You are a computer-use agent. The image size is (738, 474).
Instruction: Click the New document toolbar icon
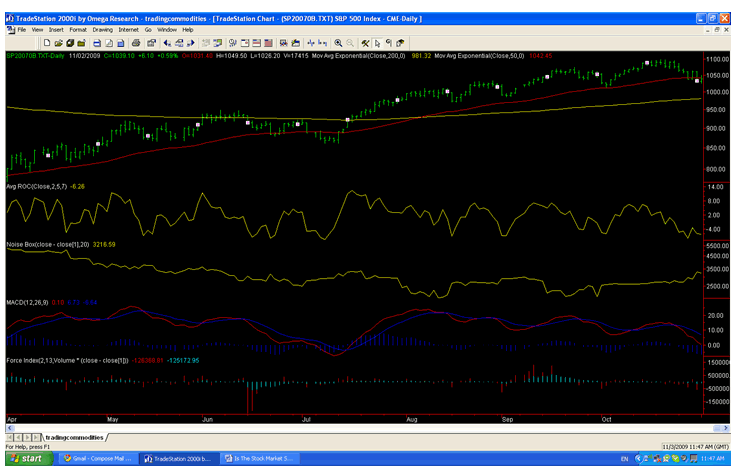click(x=48, y=43)
